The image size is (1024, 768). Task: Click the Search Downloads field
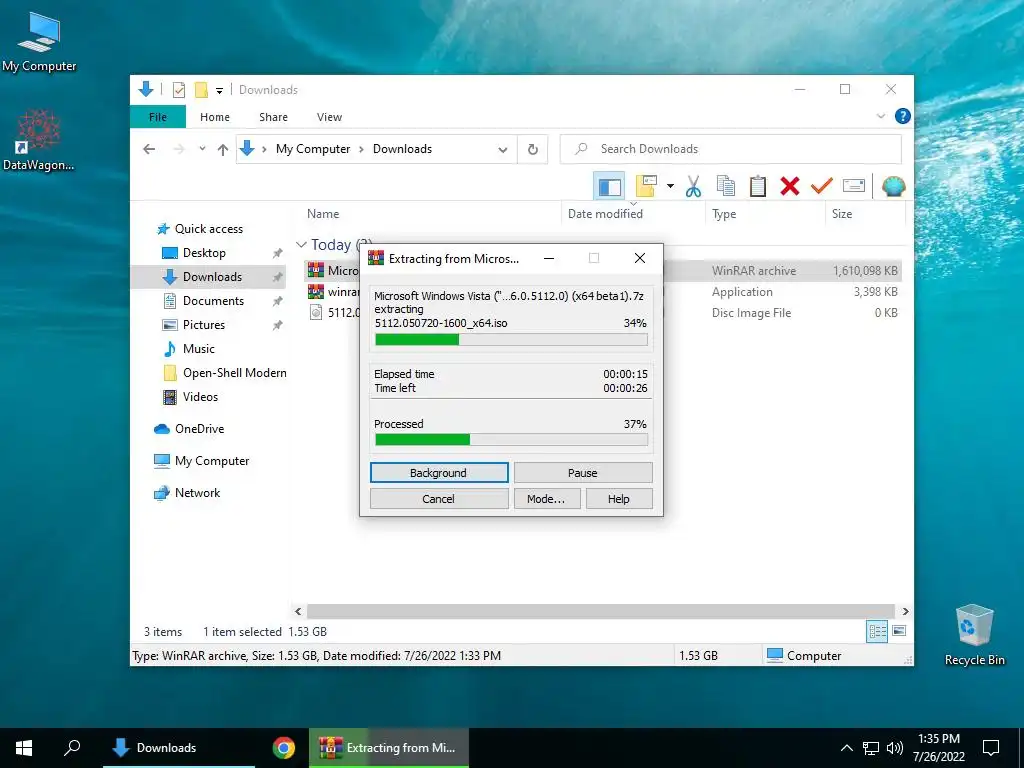731,149
